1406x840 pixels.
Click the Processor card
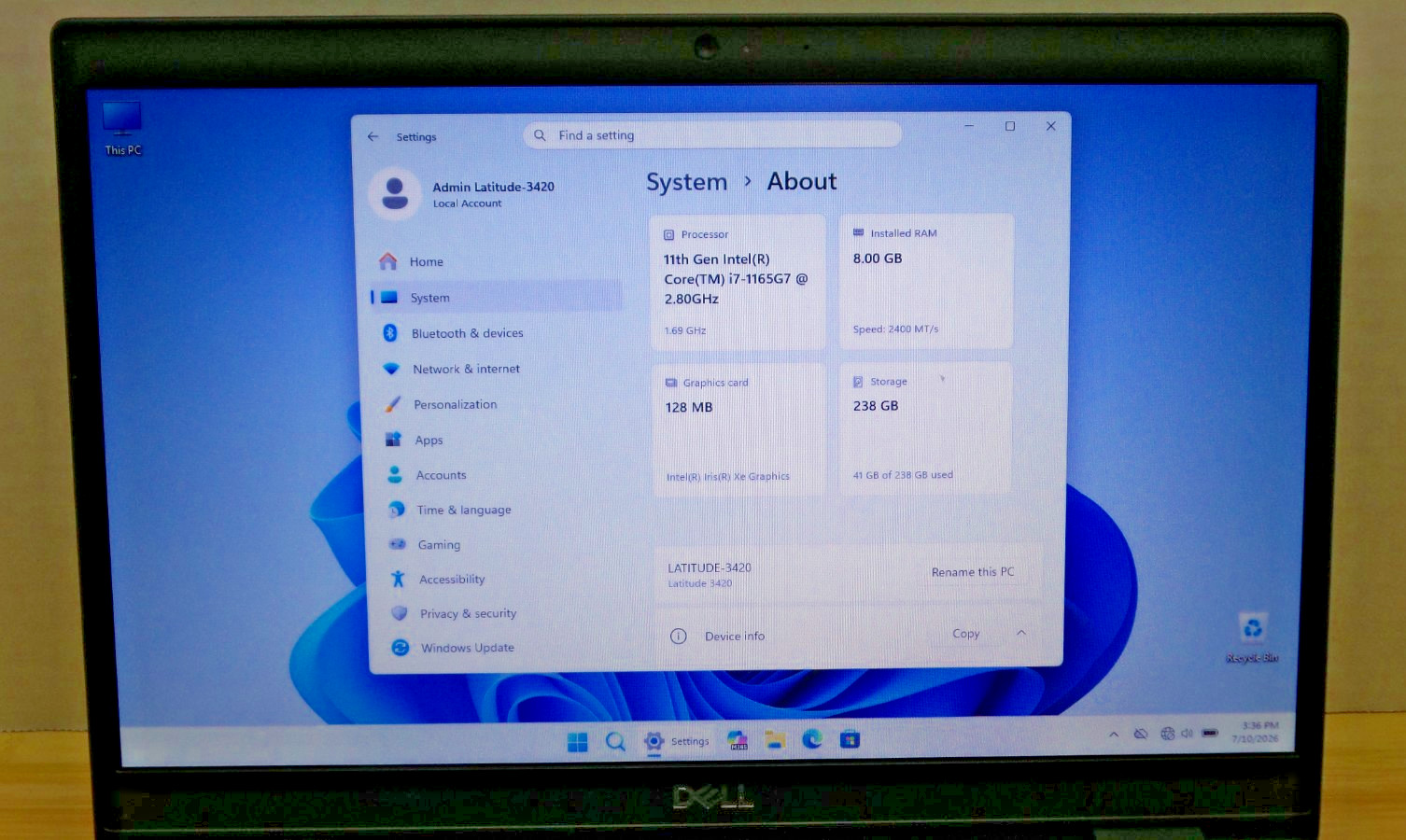pos(738,283)
